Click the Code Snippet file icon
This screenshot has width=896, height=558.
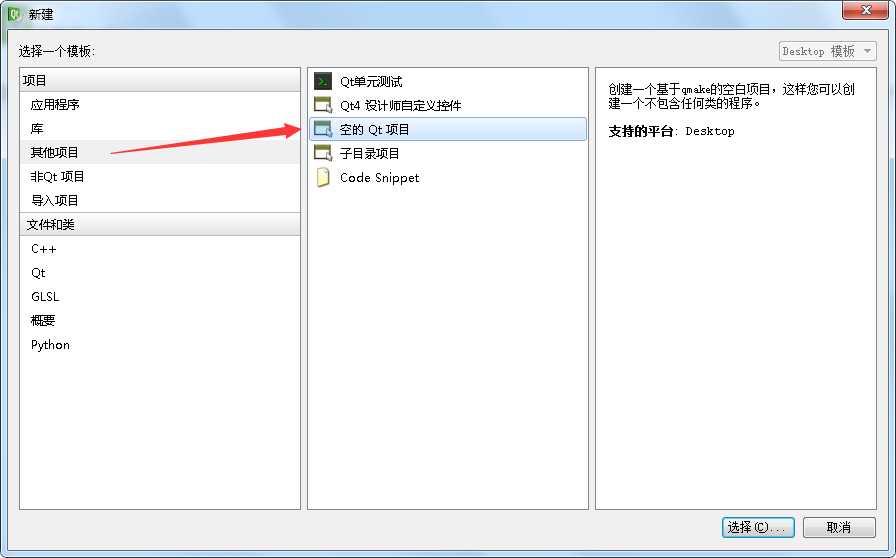click(x=323, y=177)
